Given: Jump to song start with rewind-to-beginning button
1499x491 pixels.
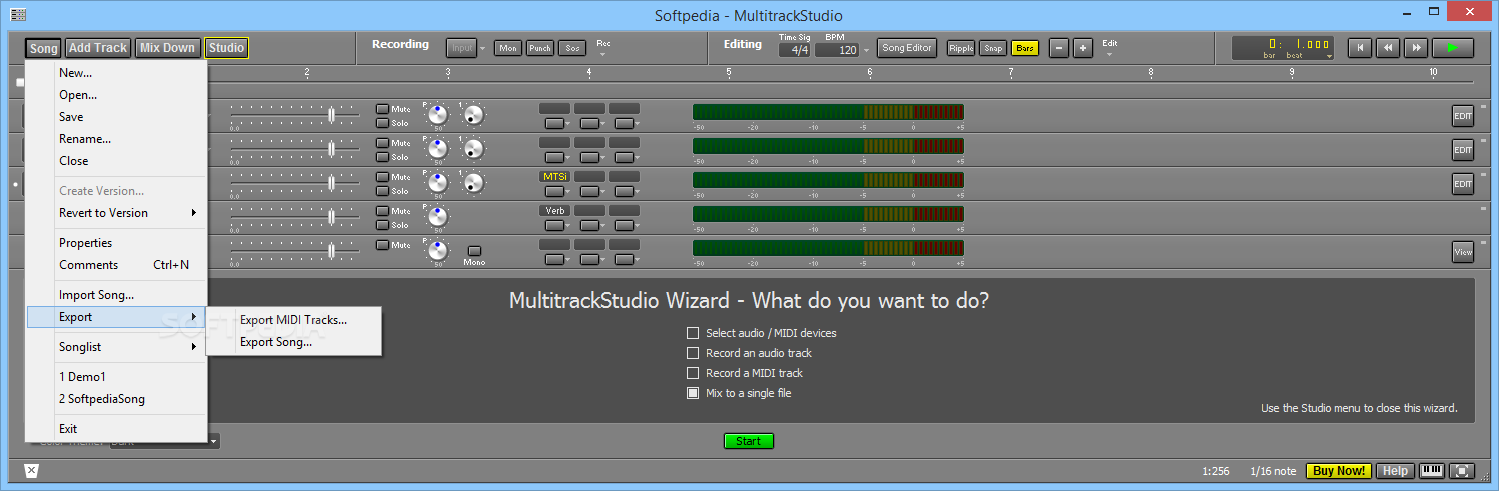Looking at the screenshot, I should (1358, 47).
